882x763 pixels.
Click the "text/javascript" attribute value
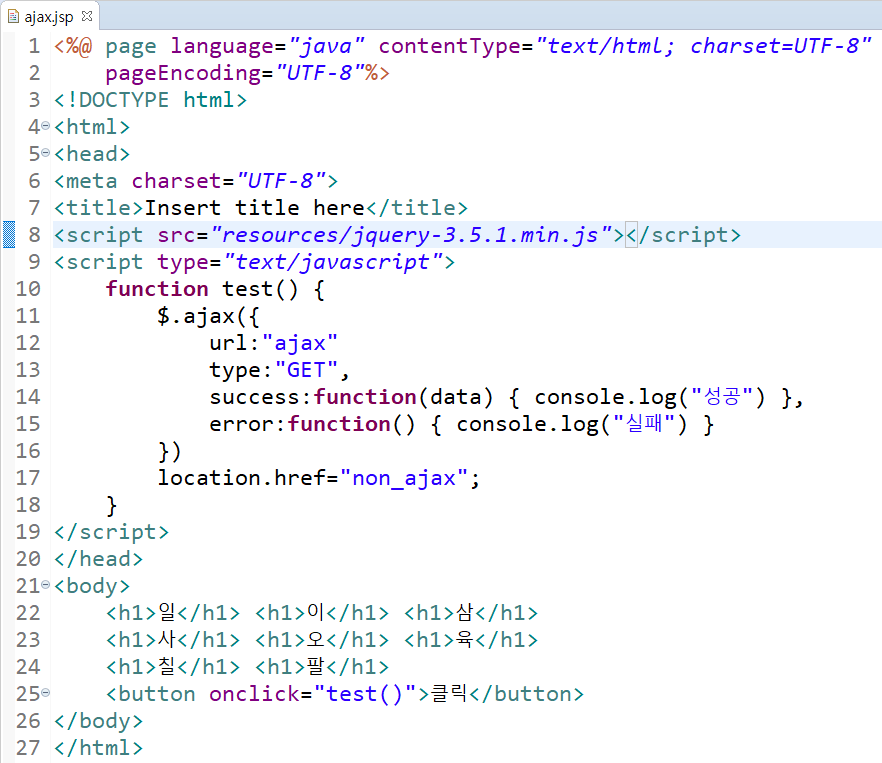tap(332, 262)
